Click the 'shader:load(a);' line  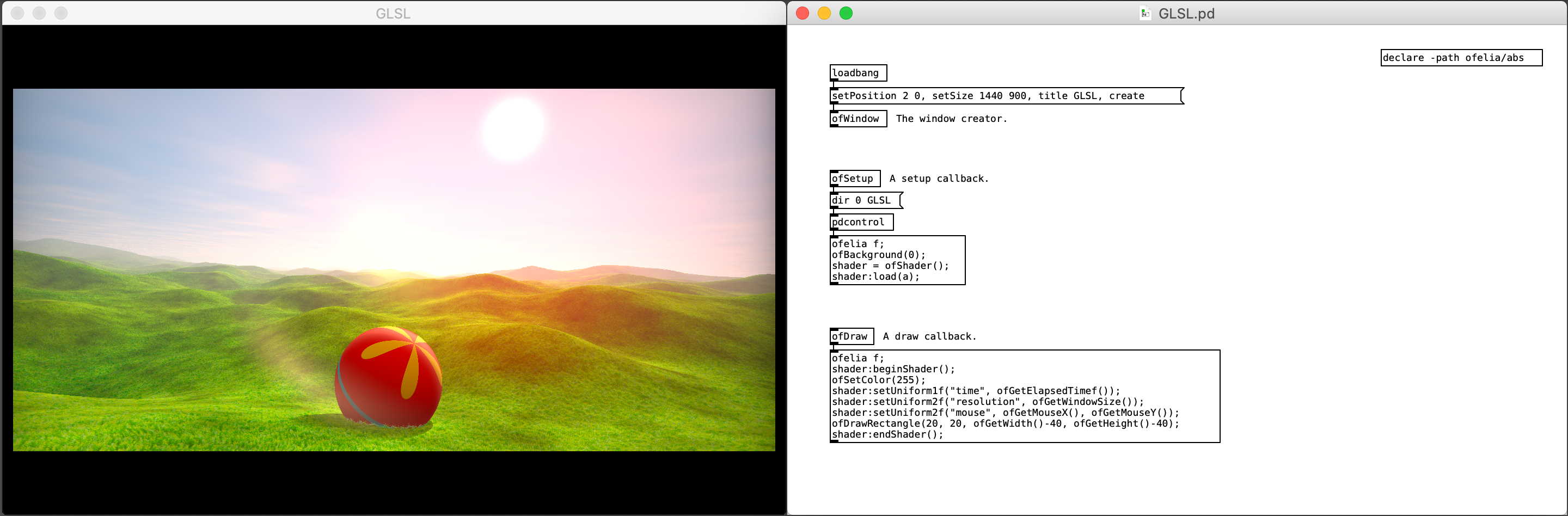(875, 277)
